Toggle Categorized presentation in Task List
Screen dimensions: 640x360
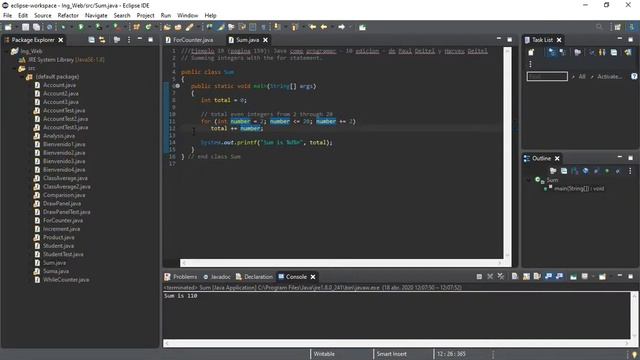tap(552, 52)
